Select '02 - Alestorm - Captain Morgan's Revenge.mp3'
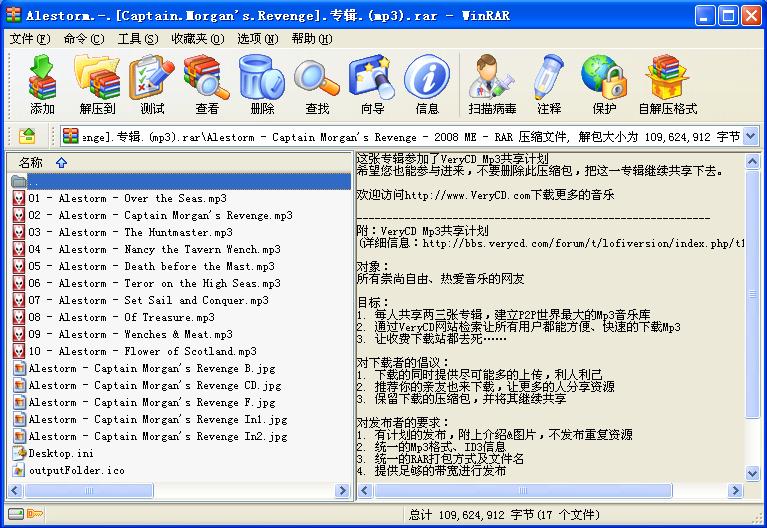This screenshot has width=767, height=528. pyautogui.click(x=153, y=215)
